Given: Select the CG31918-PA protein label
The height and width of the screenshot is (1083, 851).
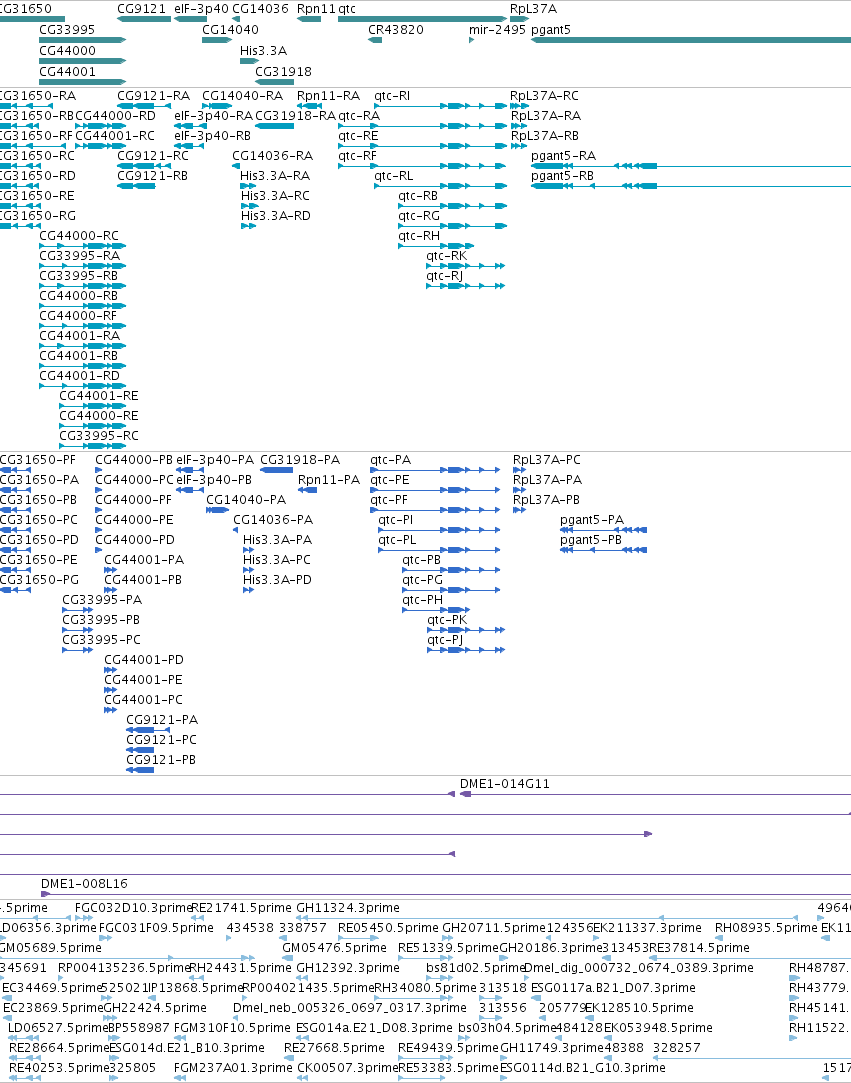Looking at the screenshot, I should [x=300, y=460].
